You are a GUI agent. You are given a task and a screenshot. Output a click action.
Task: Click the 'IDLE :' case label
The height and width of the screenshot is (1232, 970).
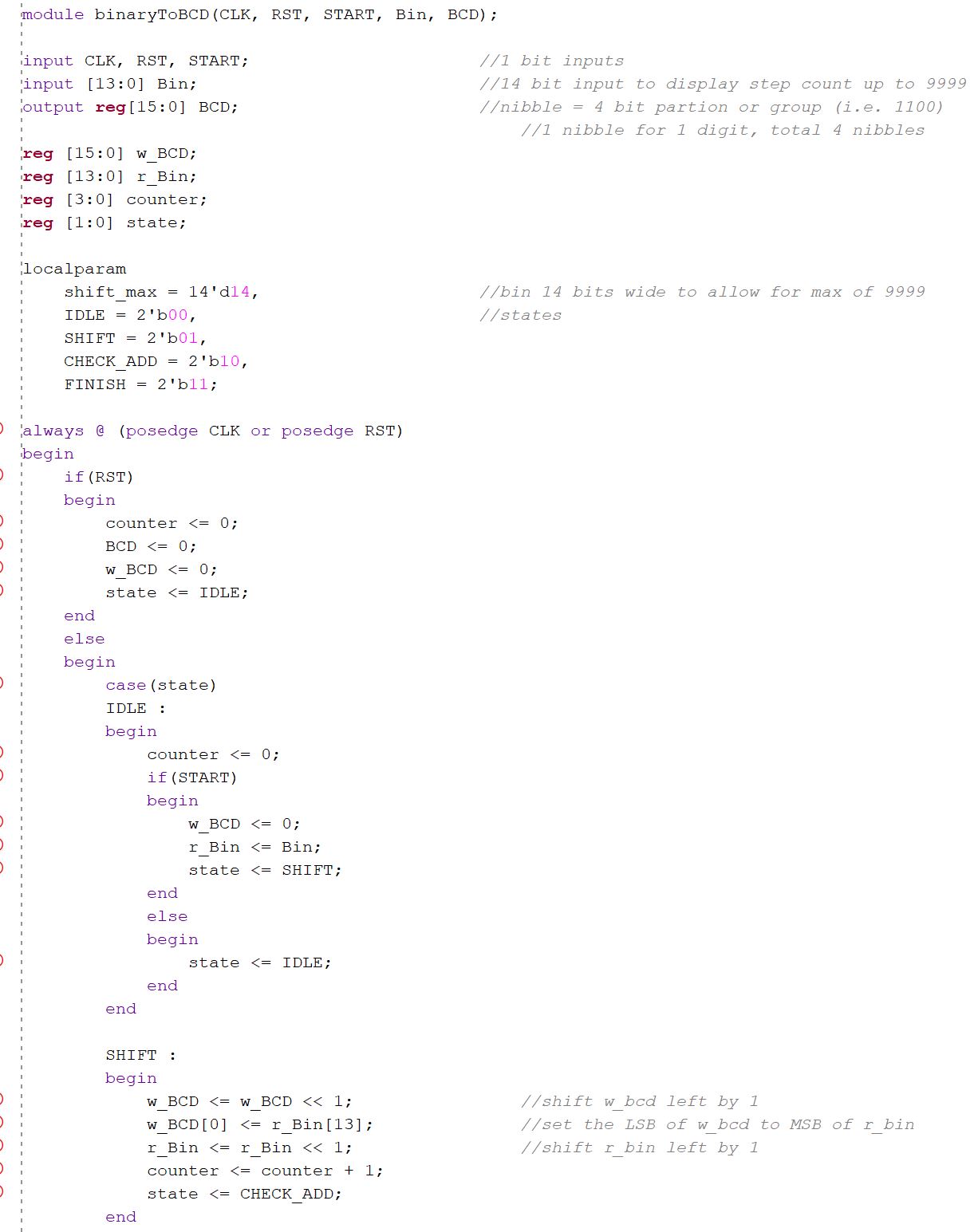point(136,708)
